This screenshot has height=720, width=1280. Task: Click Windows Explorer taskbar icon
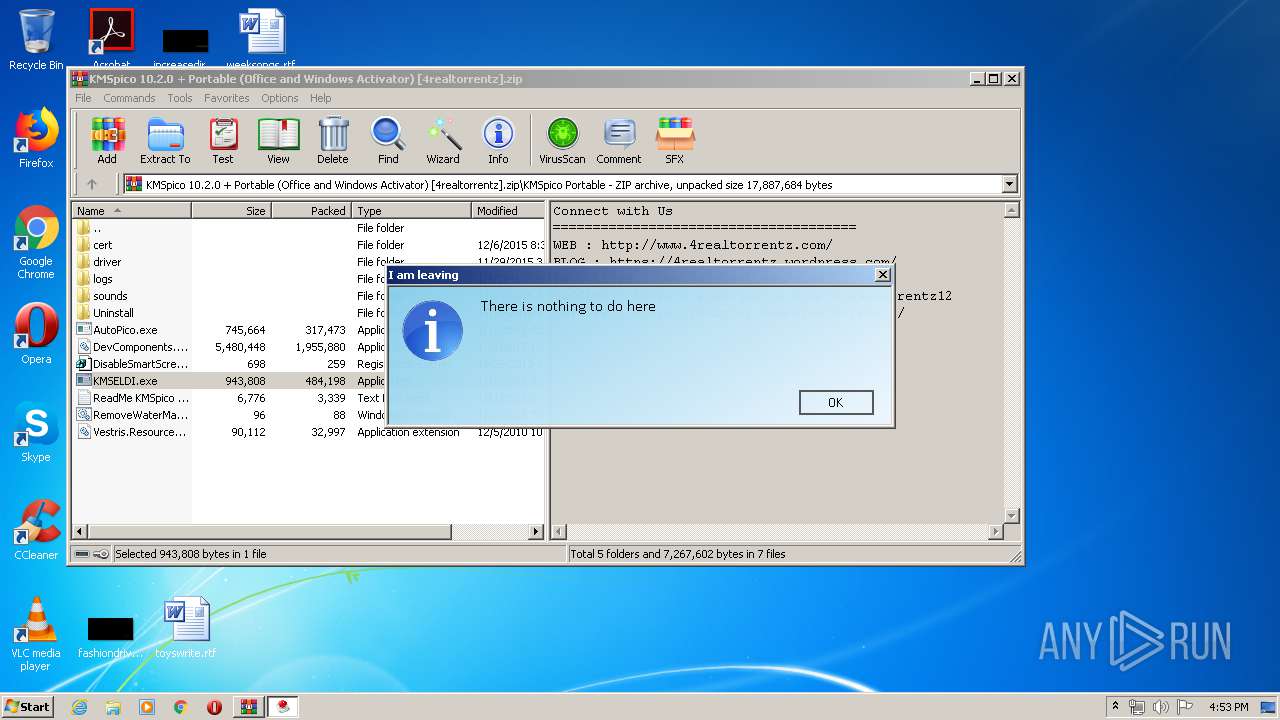(113, 707)
